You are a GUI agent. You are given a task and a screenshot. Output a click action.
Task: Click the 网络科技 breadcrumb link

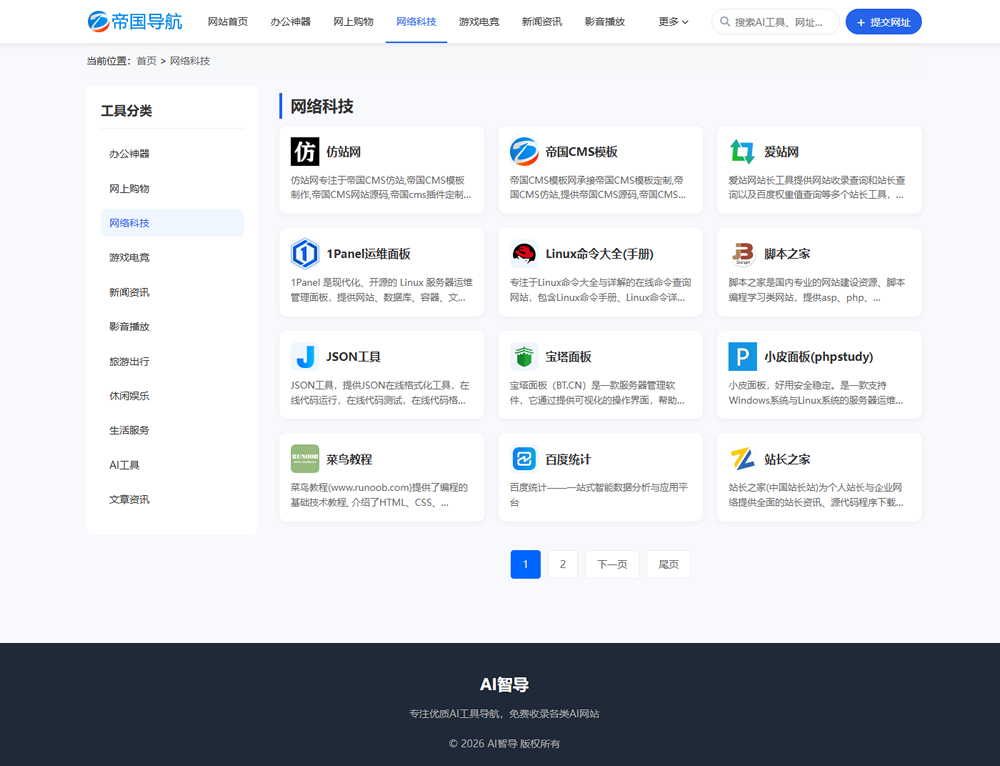tap(190, 61)
